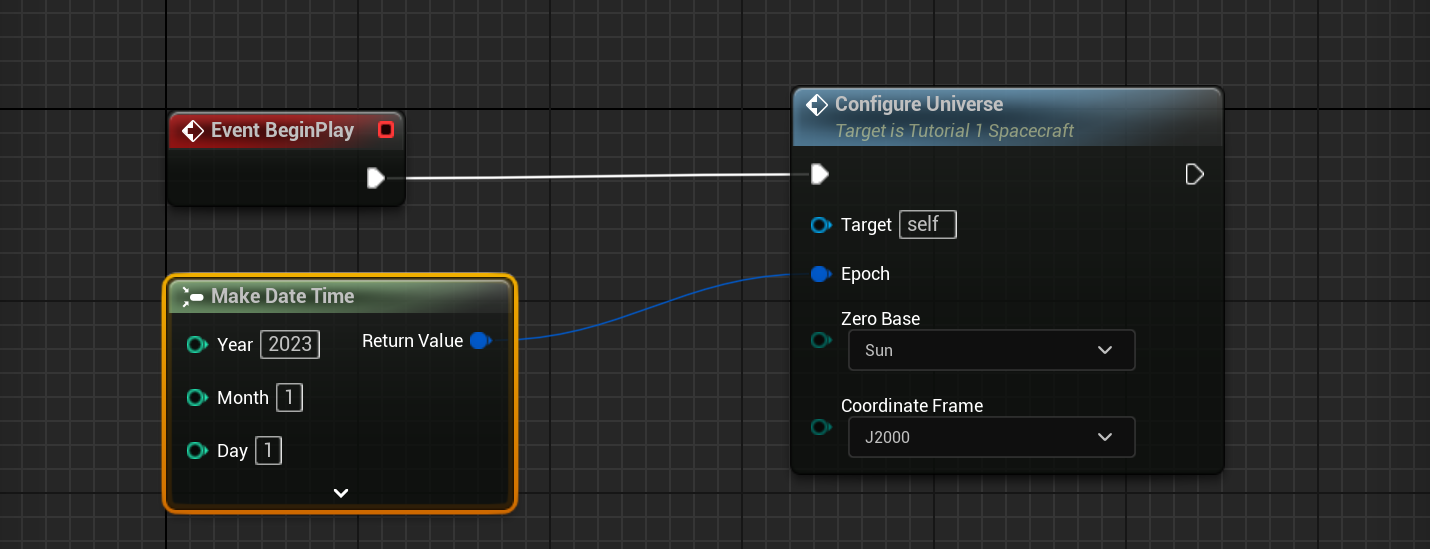Click 'Target is Tutorial 1 Spacecraft' subtitle

(x=954, y=131)
